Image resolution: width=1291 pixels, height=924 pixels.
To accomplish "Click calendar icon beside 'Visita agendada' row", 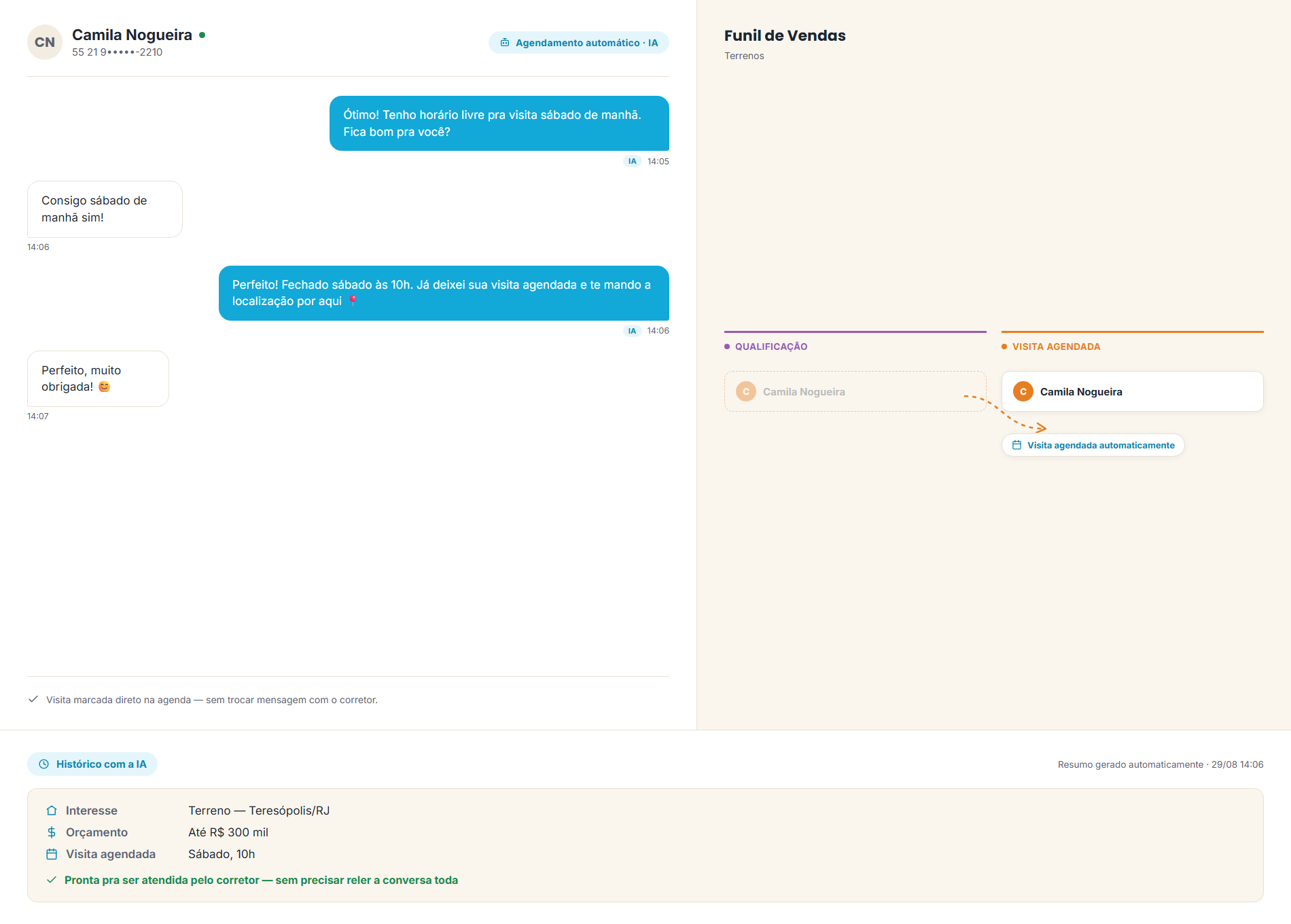I will pyautogui.click(x=52, y=854).
